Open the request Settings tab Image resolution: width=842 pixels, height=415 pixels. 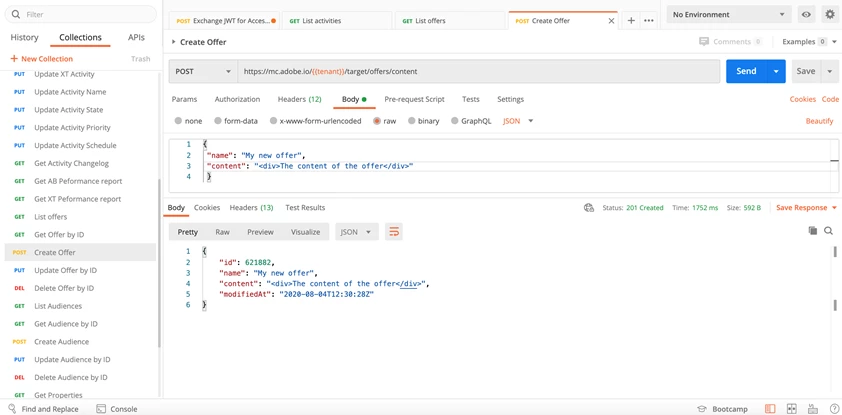(x=511, y=99)
